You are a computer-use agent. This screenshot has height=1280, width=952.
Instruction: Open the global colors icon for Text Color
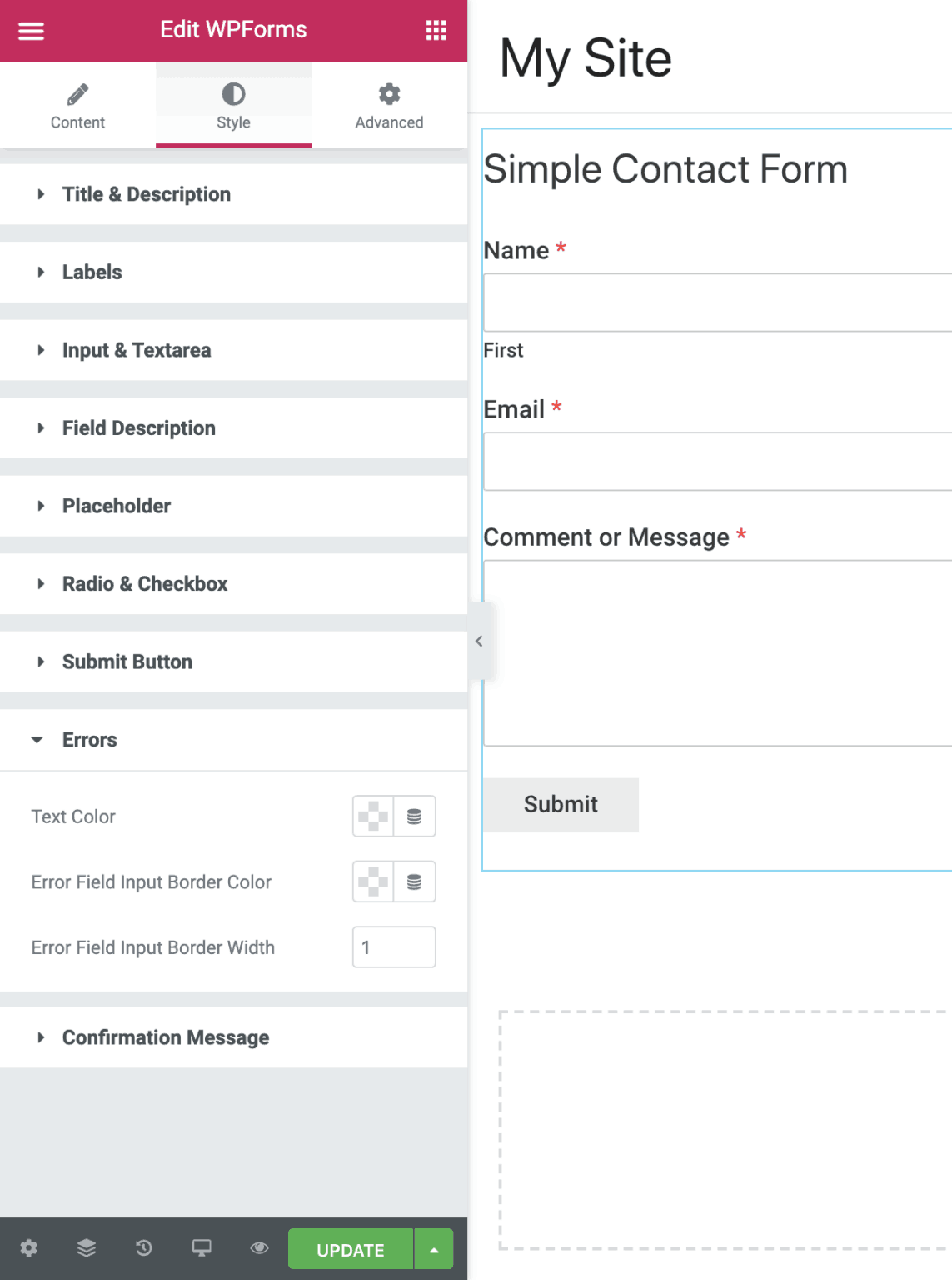point(414,817)
